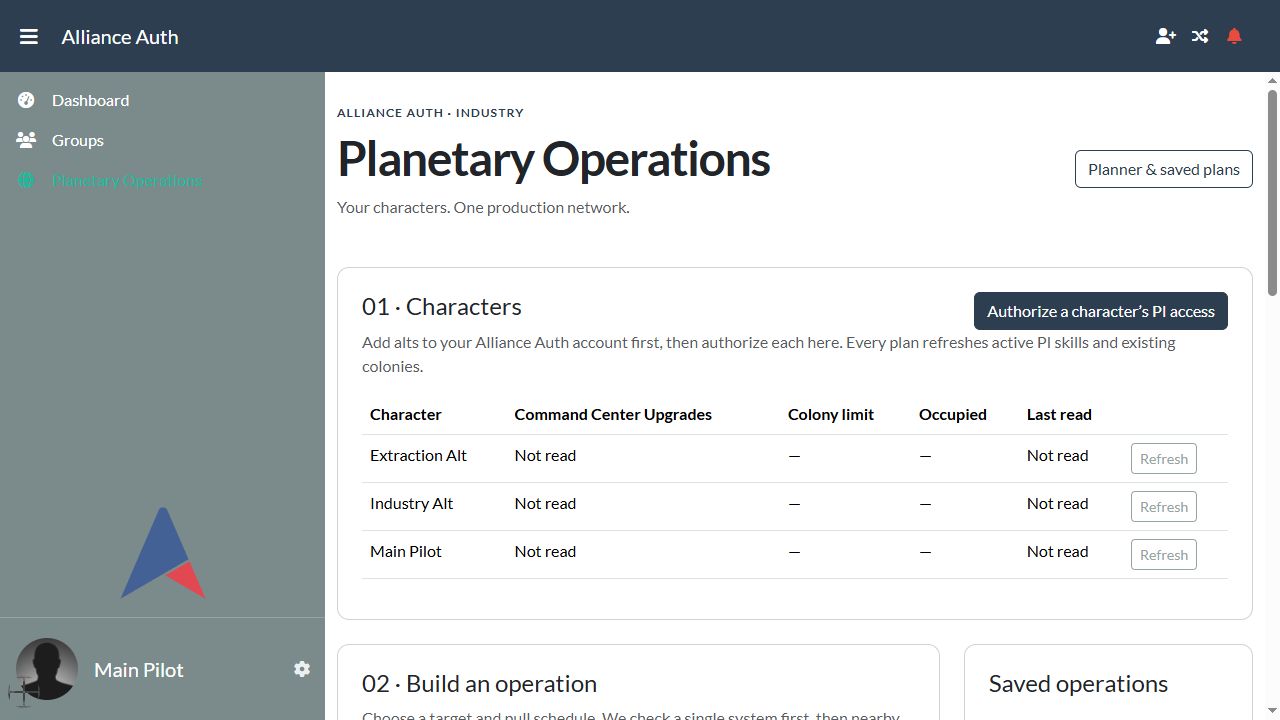Select Planetary Operations in sidebar
The height and width of the screenshot is (720, 1280).
pyautogui.click(x=127, y=181)
